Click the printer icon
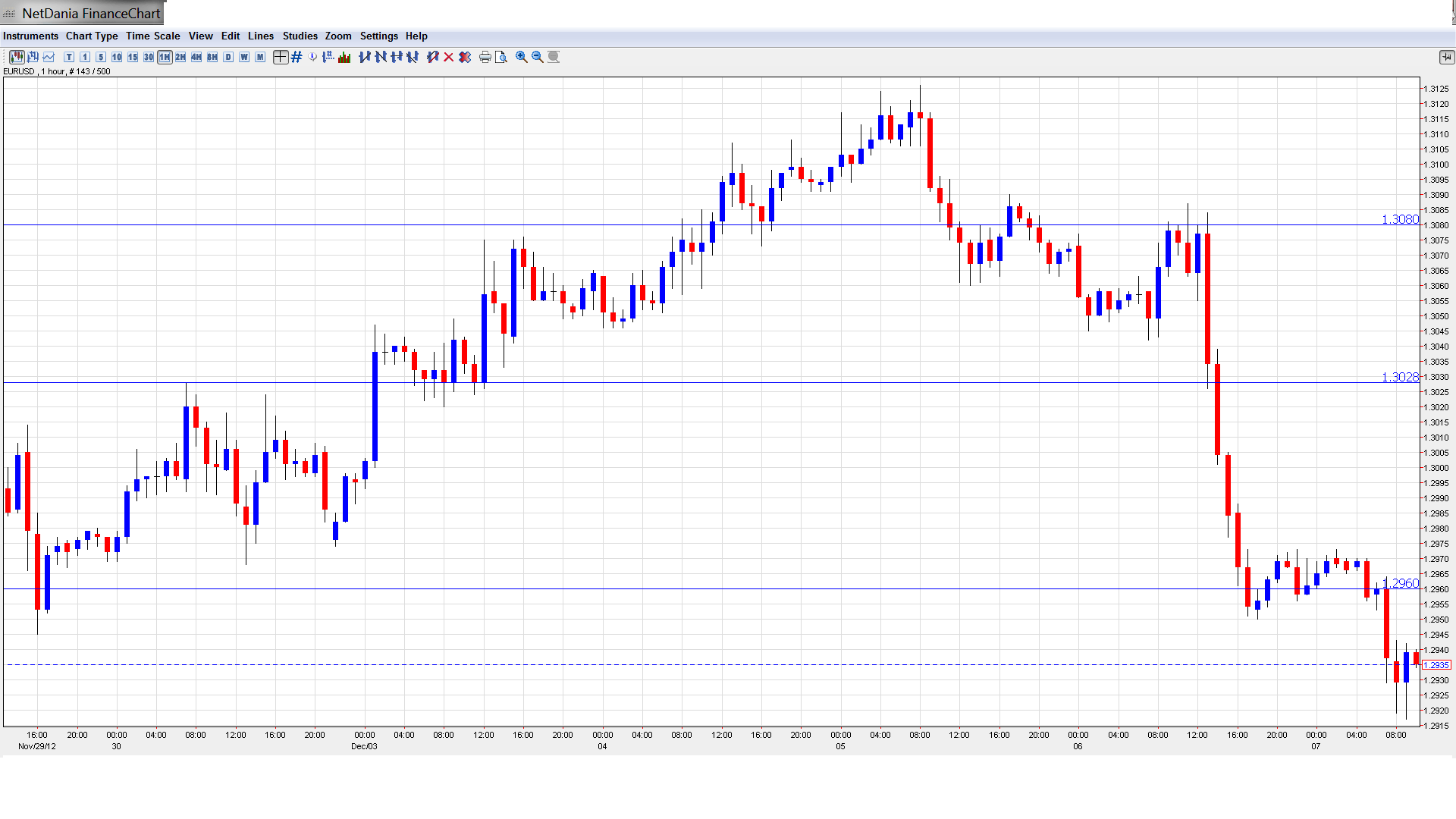 485,57
